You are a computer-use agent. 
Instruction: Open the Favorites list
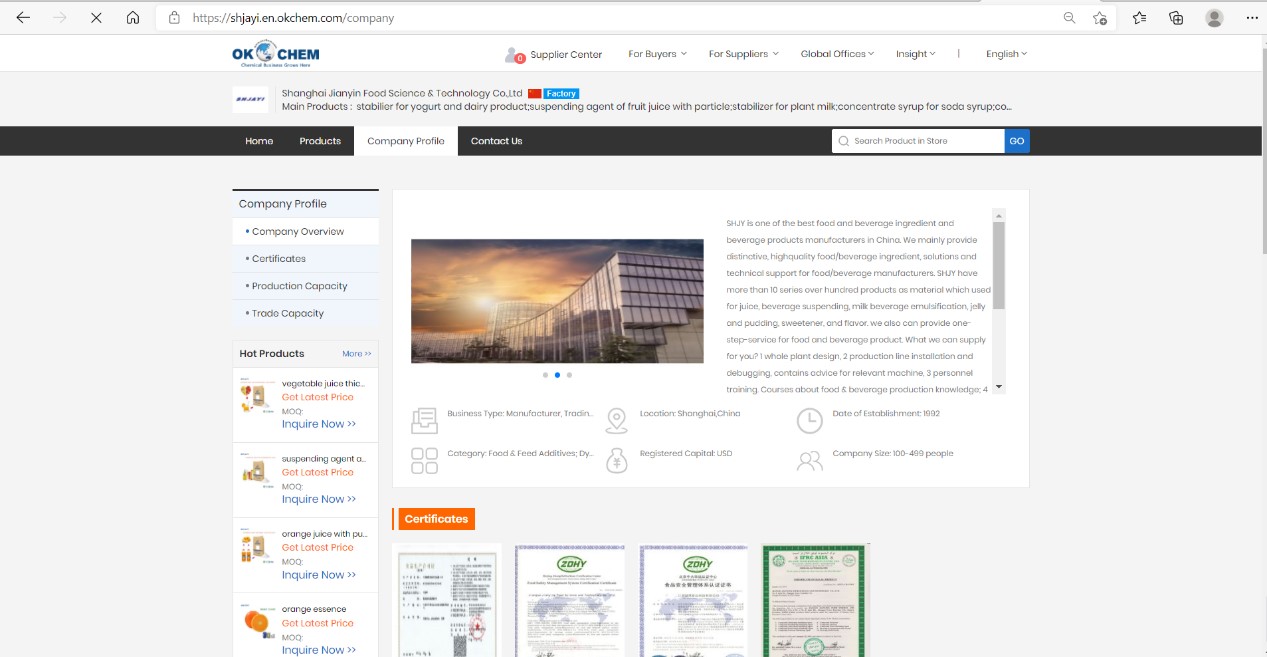(x=1140, y=18)
